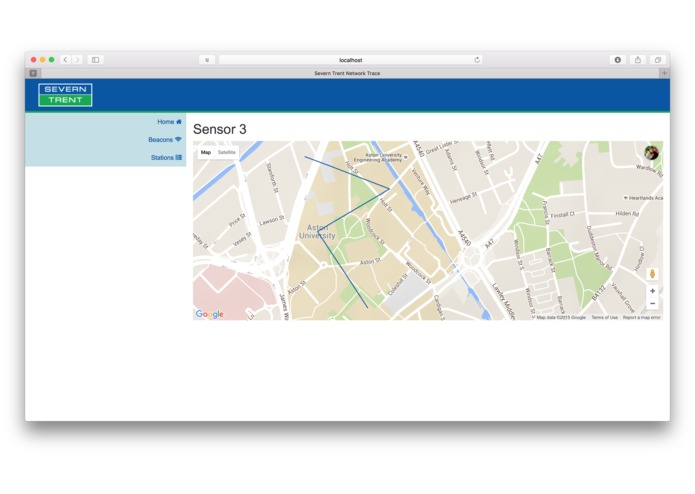This screenshot has height=494, width=695.
Task: Click the Beacons wifi icon
Action: 178,139
